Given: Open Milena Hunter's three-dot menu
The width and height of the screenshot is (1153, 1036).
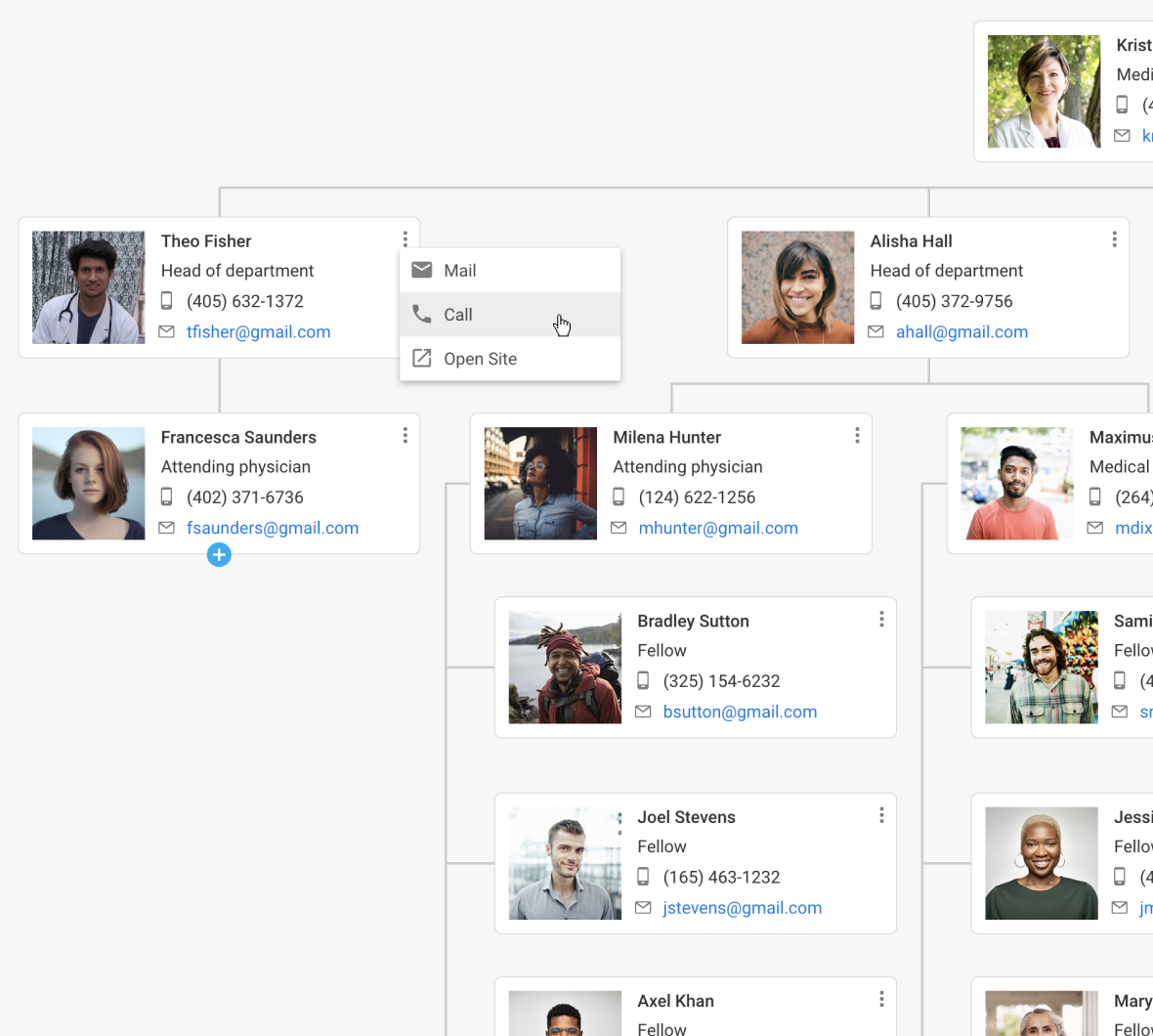Looking at the screenshot, I should coord(857,435).
